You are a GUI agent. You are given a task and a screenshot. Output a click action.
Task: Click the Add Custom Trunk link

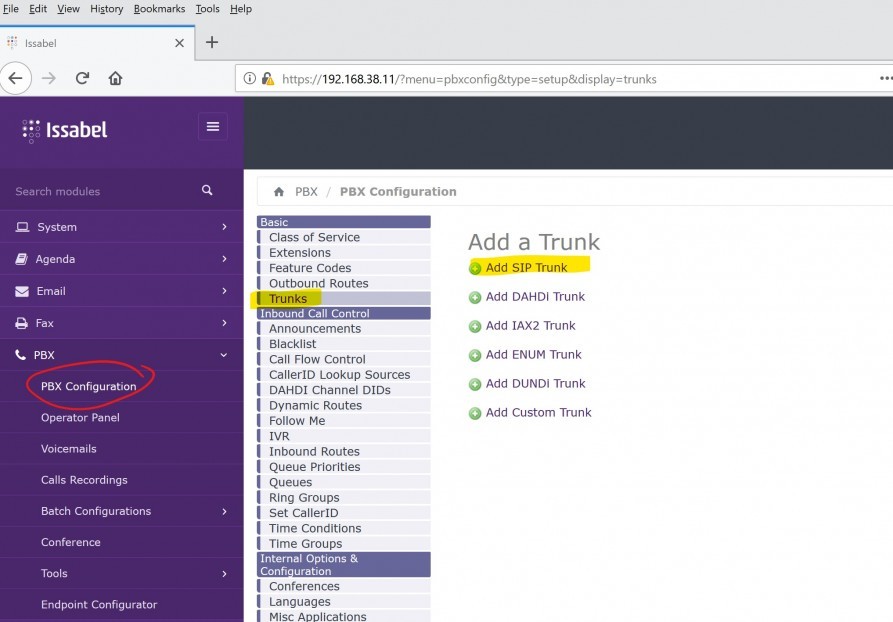click(538, 412)
